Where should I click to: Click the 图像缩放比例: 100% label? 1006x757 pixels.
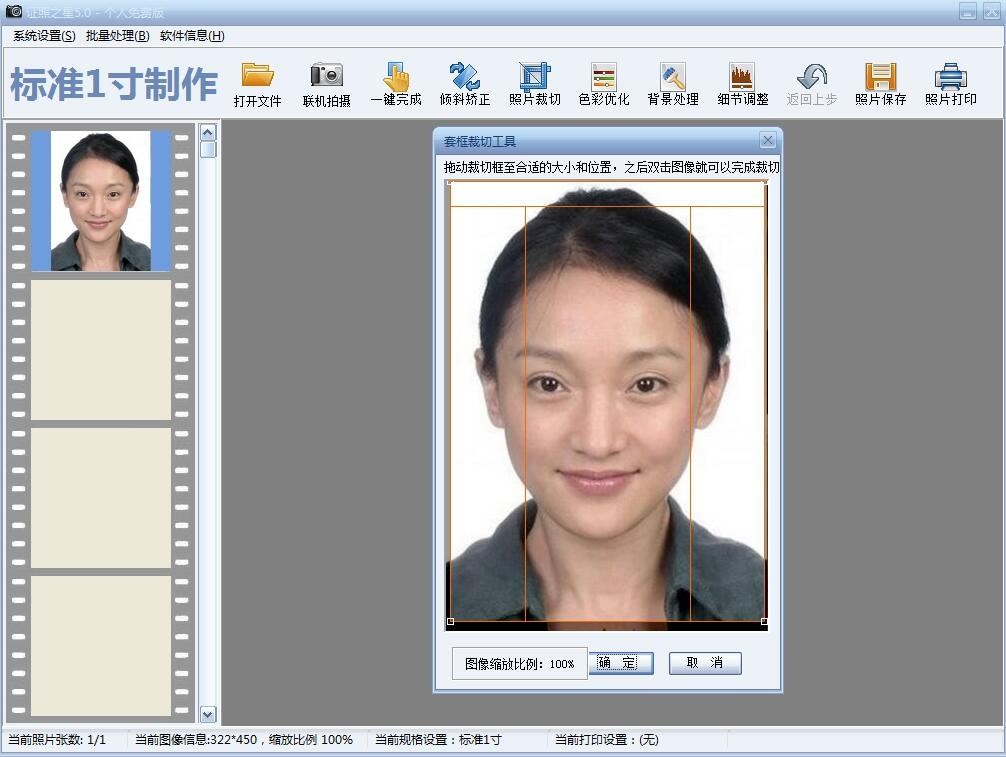click(x=519, y=664)
